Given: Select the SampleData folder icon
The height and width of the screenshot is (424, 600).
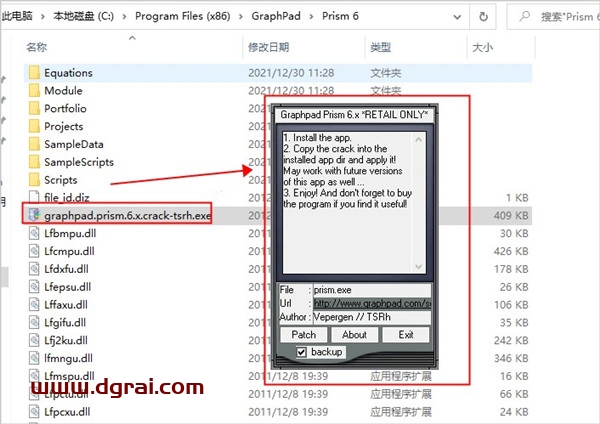Looking at the screenshot, I should click(x=33, y=144).
